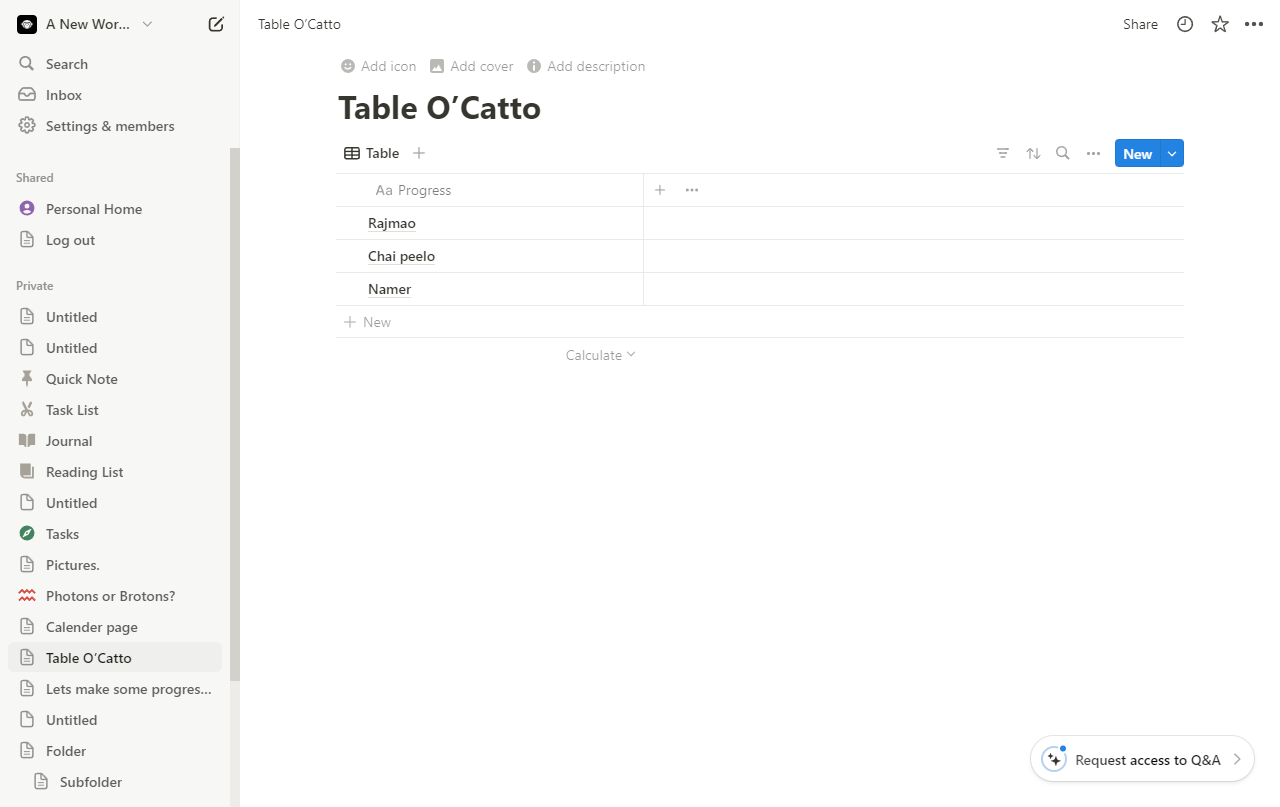Click the Table O'Catto page title
This screenshot has width=1280, height=807.
pos(439,108)
